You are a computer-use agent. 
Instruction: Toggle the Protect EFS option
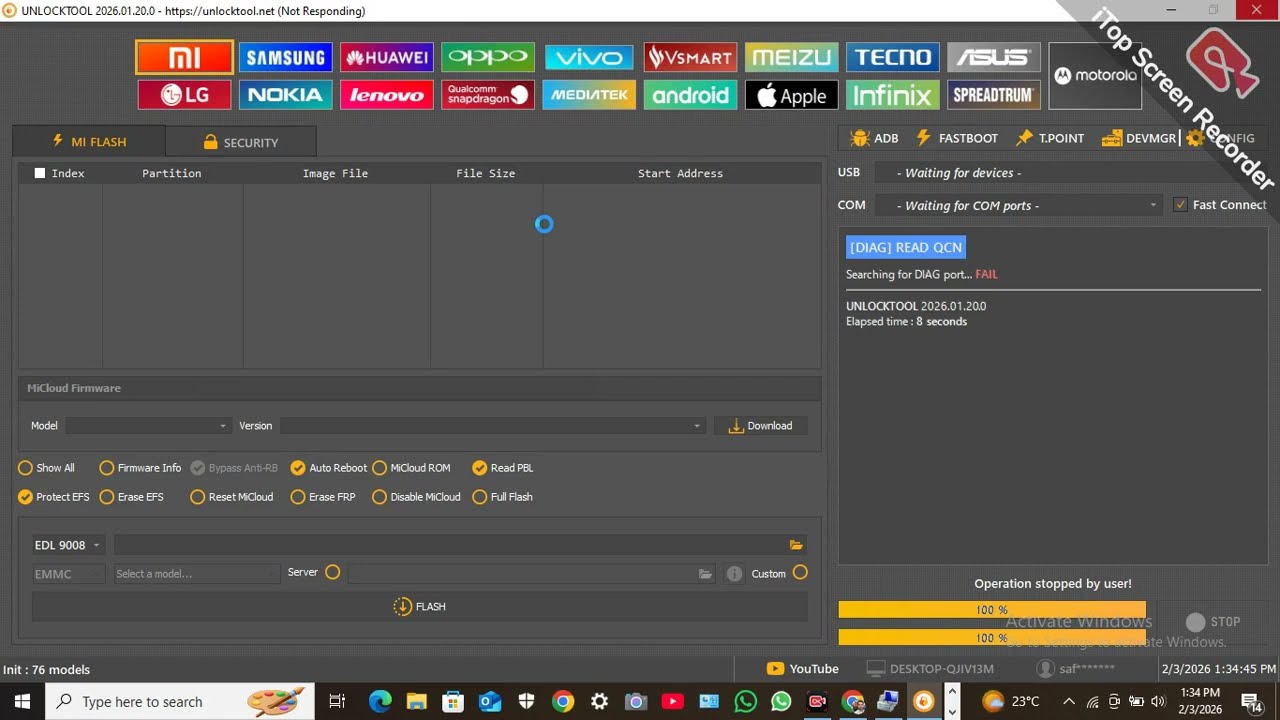54,497
